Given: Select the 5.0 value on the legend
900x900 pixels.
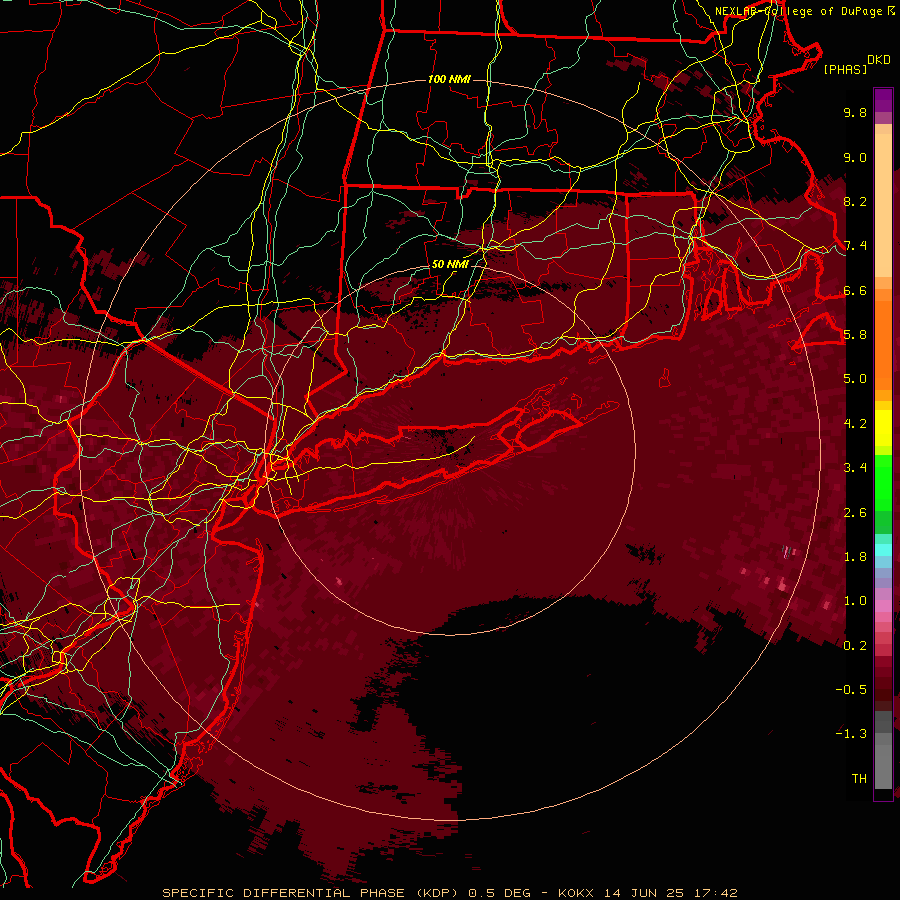Looking at the screenshot, I should (x=855, y=379).
